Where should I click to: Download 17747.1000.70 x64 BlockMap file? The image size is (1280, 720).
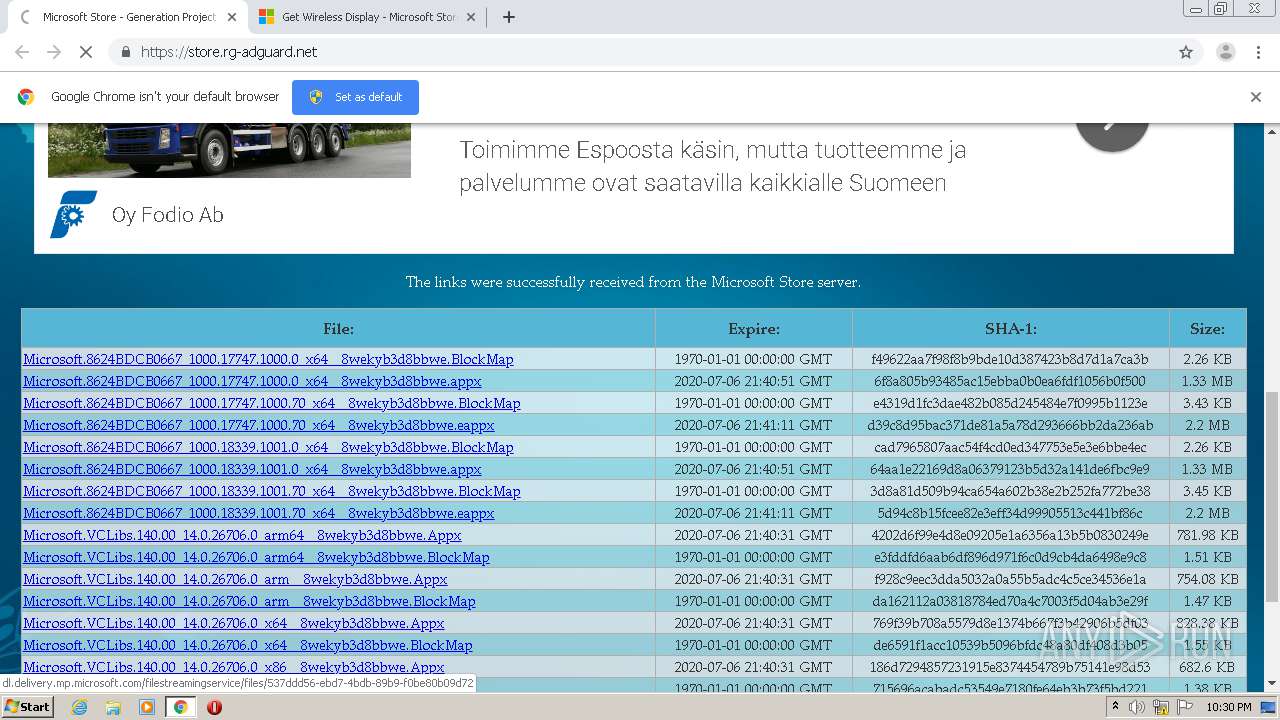[x=272, y=403]
